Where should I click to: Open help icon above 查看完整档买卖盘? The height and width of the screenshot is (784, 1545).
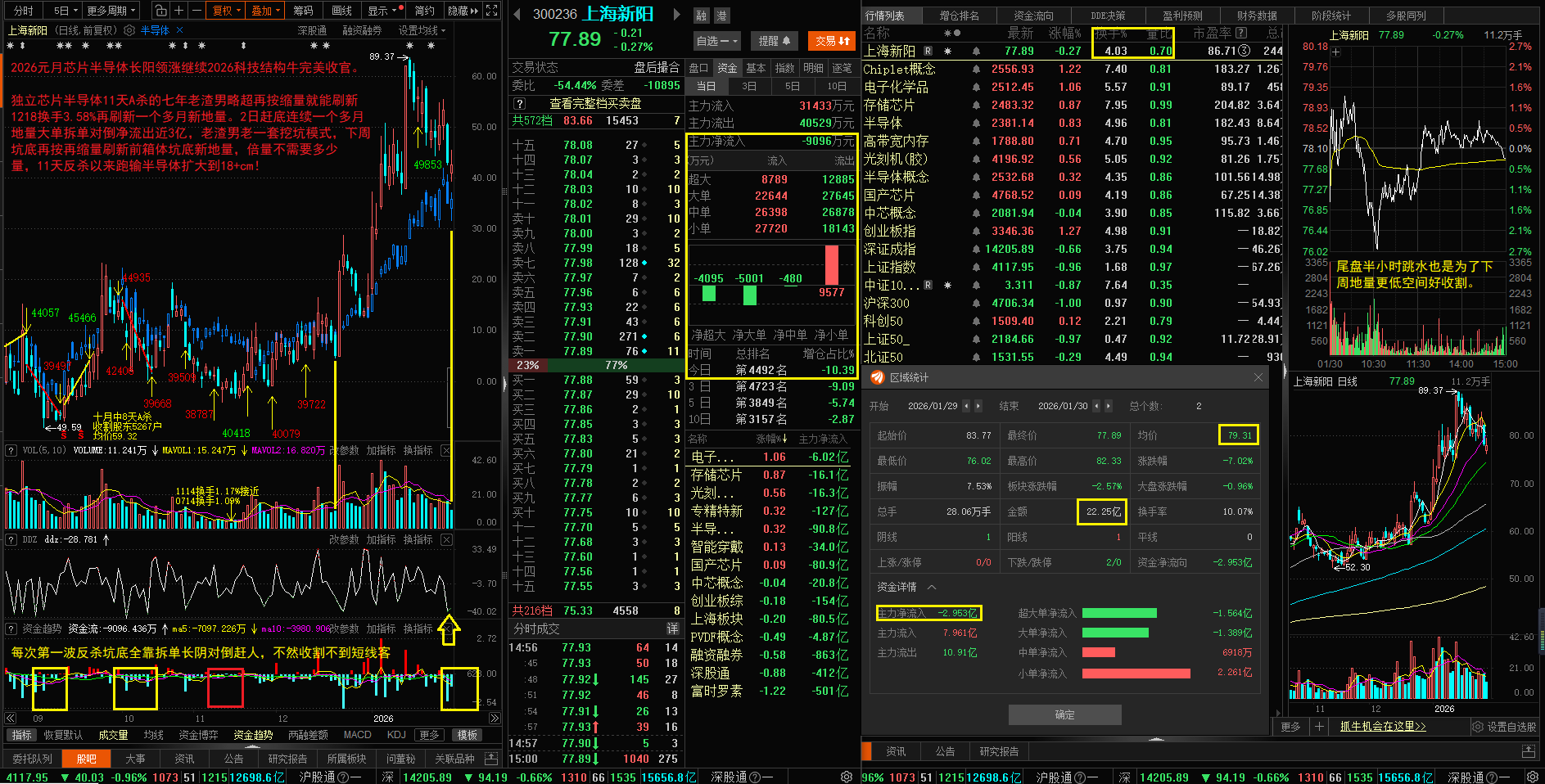[519, 103]
